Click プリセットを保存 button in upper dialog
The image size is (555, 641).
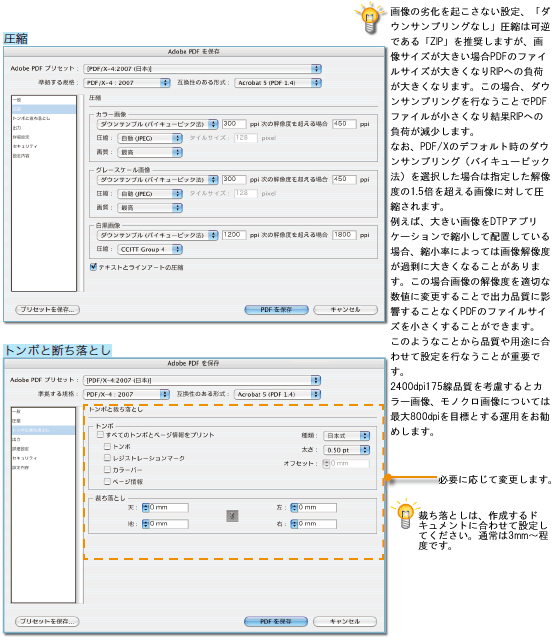[47, 309]
